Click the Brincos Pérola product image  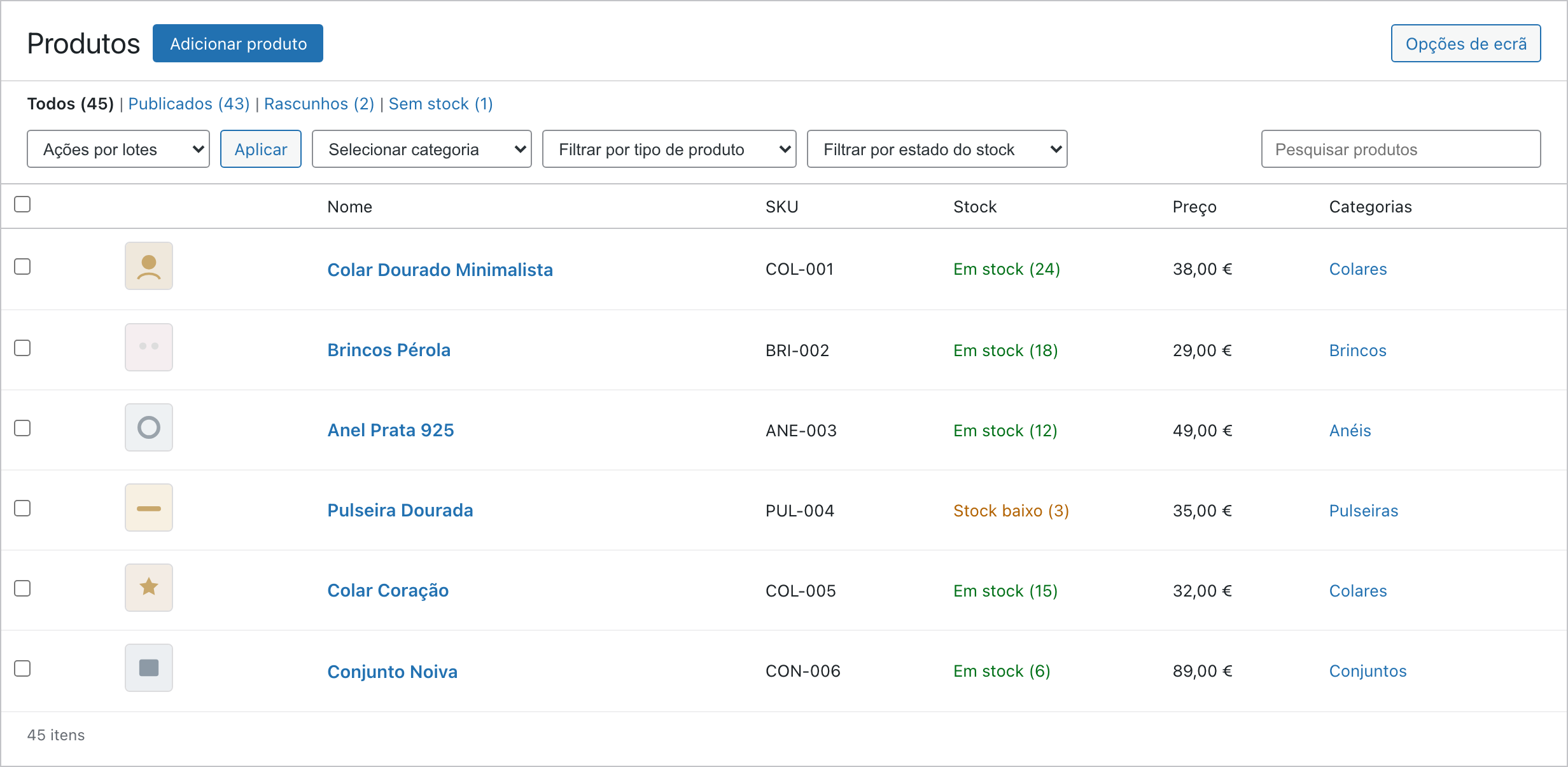point(149,347)
